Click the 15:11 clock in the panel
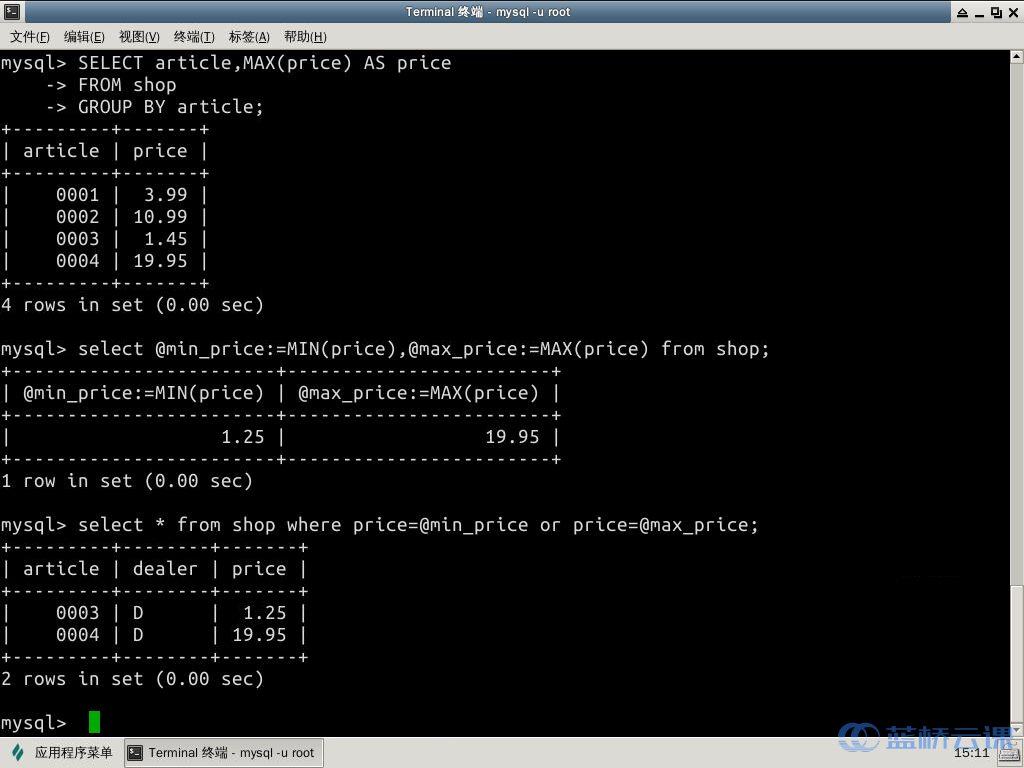 tap(971, 753)
